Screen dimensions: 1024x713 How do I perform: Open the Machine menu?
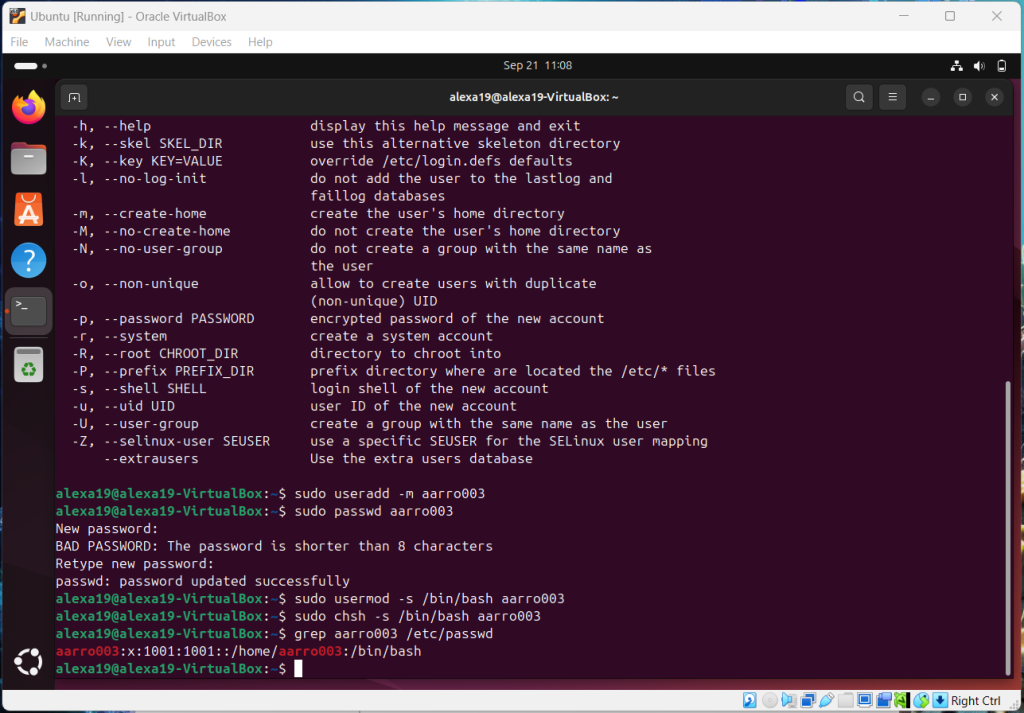click(66, 42)
